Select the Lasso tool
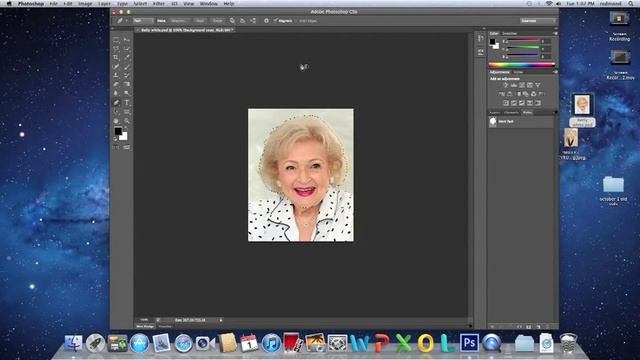This screenshot has width=640, height=360. [x=116, y=49]
